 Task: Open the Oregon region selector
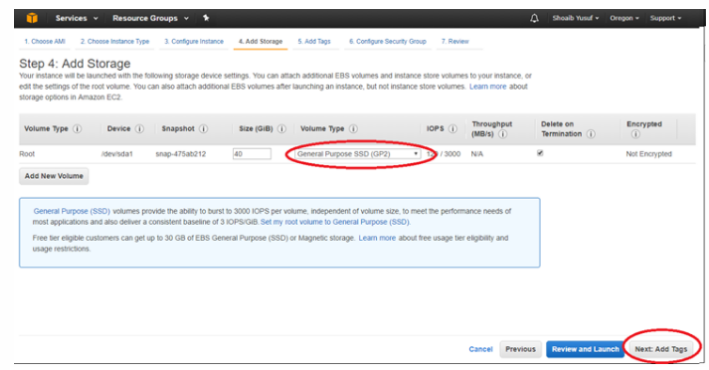[624, 18]
